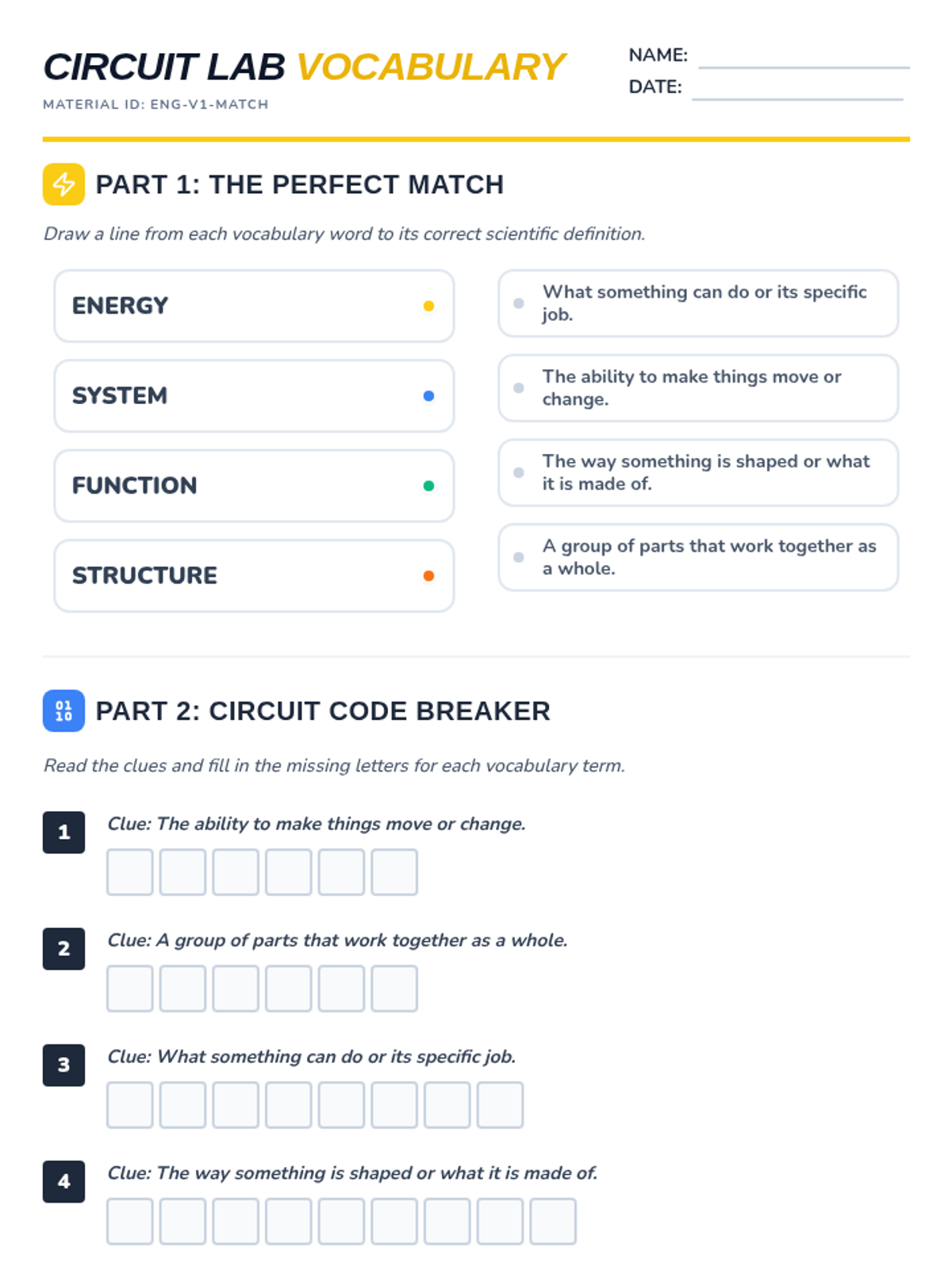Click the yellow lightning bolt Part 1 icon
The height and width of the screenshot is (1270, 952).
coord(63,184)
